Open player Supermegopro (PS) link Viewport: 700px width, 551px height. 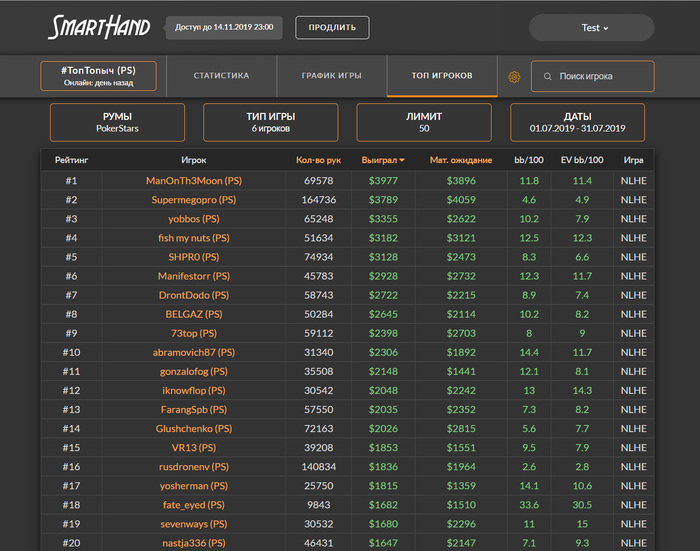pyautogui.click(x=194, y=200)
